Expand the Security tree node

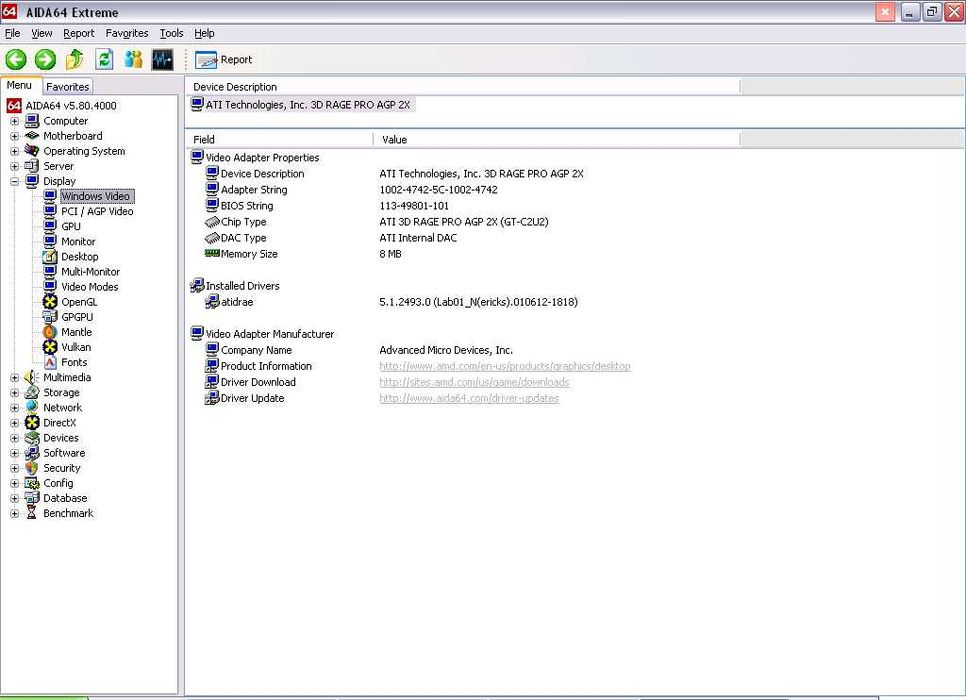(x=15, y=468)
